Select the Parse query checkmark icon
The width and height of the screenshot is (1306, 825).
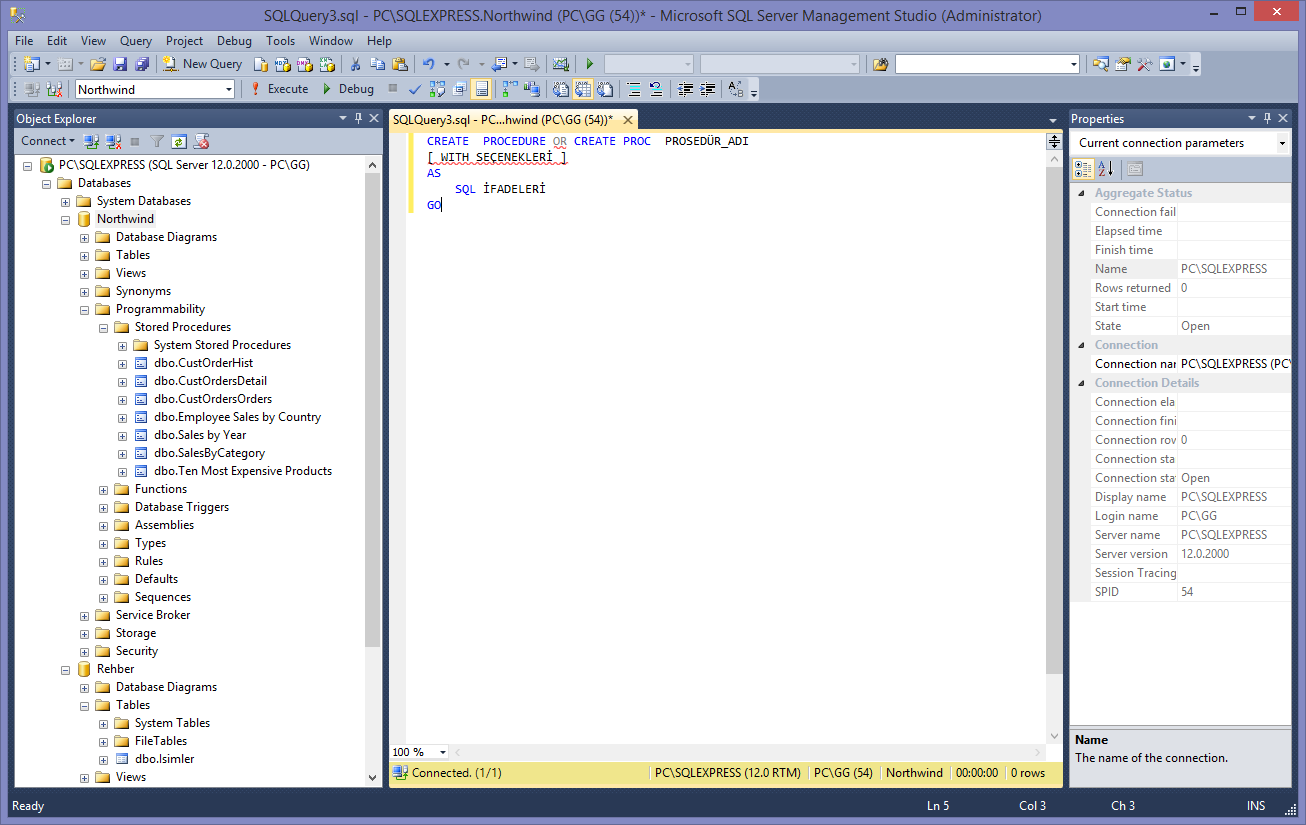414,88
